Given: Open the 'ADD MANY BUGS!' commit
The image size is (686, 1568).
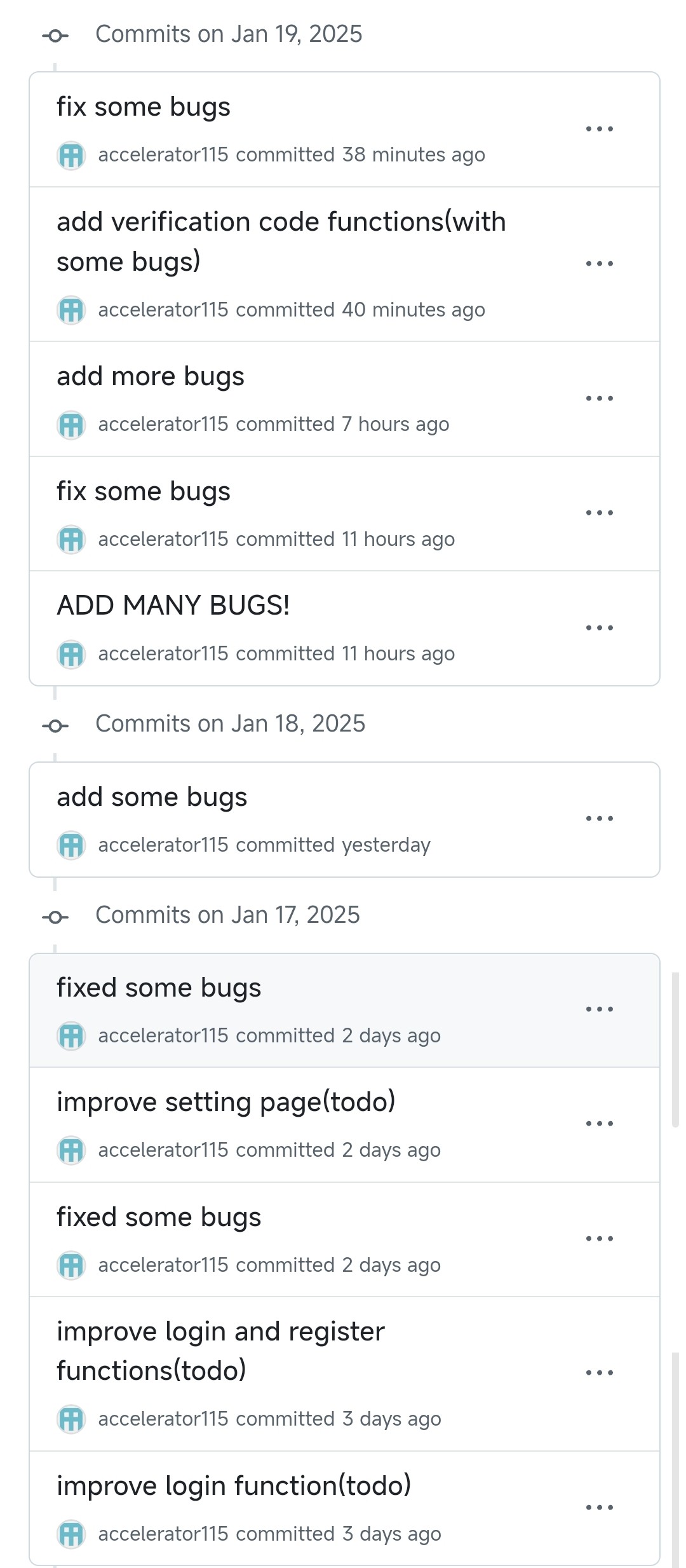Looking at the screenshot, I should pos(173,605).
